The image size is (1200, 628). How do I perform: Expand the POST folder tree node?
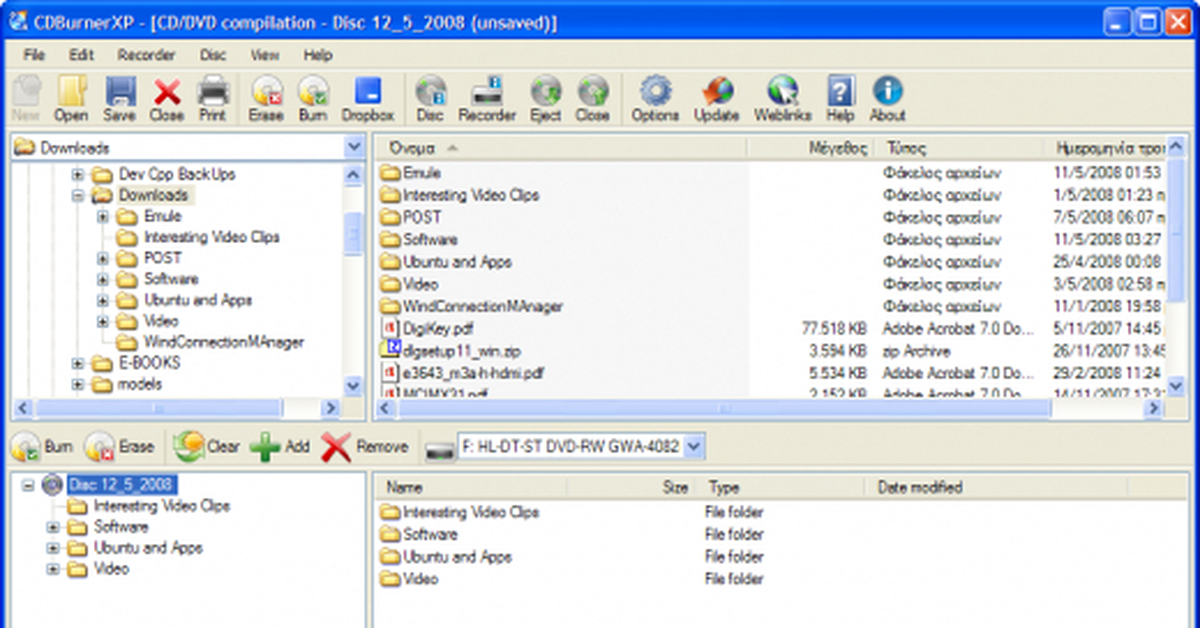[103, 258]
